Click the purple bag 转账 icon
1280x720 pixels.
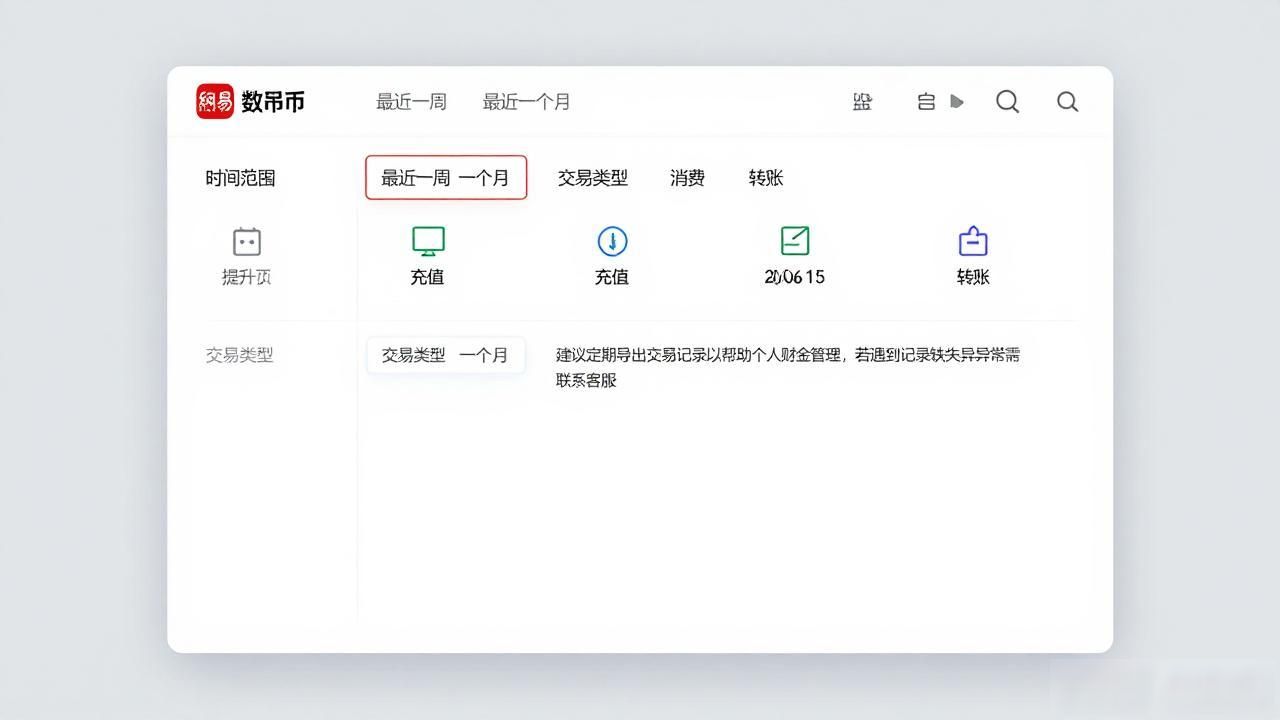coord(973,241)
